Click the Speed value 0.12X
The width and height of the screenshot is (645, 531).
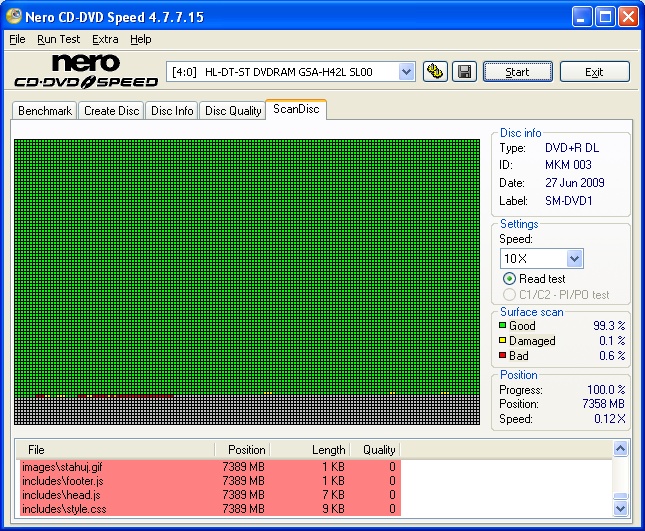click(x=610, y=419)
